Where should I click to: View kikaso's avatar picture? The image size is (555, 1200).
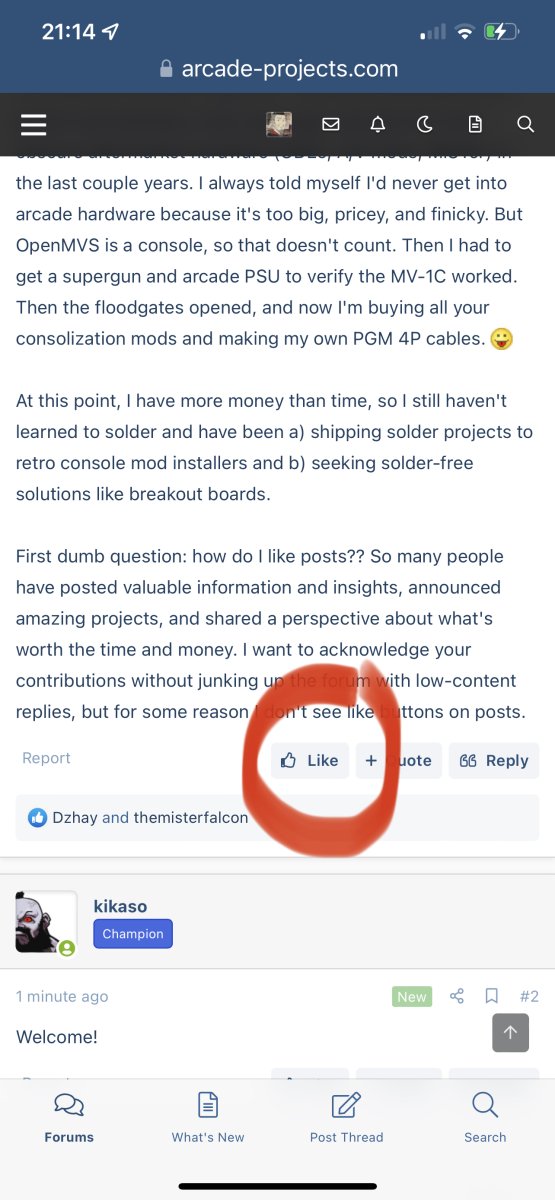pos(46,922)
